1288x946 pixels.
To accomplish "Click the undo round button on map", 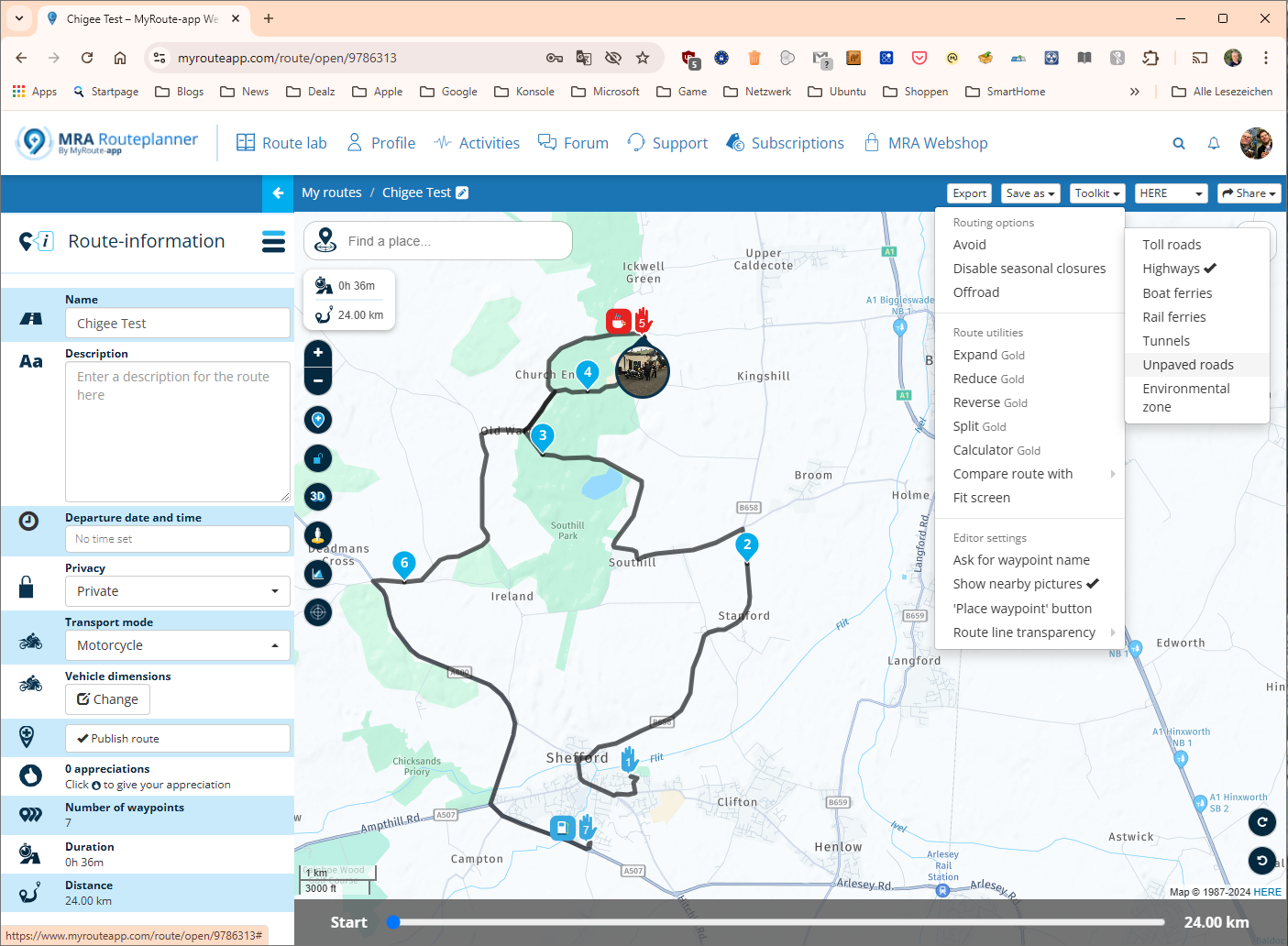I will pos(1262,861).
